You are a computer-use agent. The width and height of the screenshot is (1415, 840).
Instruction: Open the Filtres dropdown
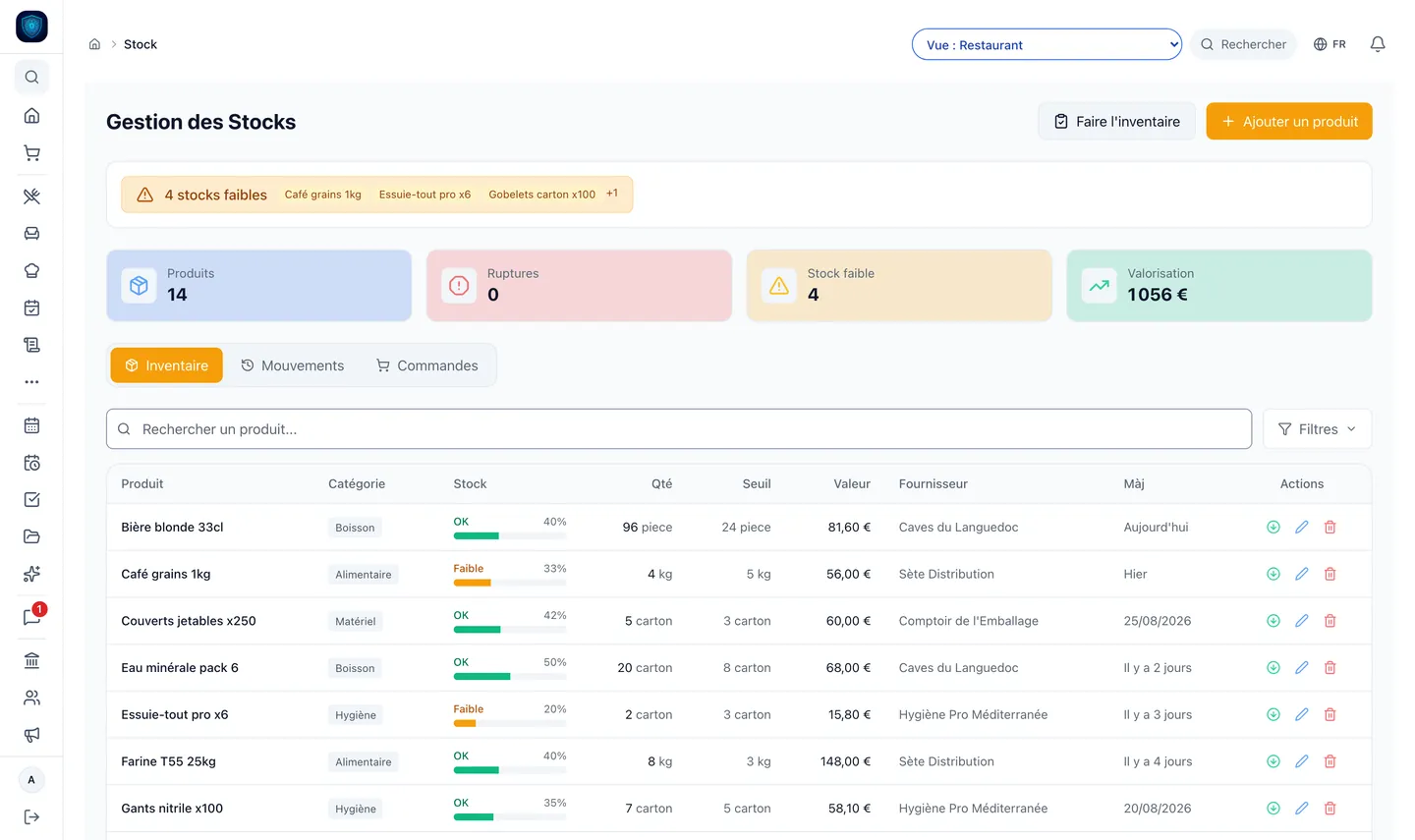1317,429
